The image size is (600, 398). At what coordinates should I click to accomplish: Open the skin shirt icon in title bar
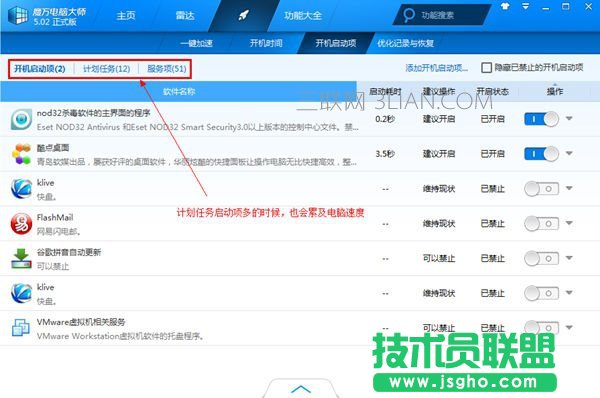point(505,7)
